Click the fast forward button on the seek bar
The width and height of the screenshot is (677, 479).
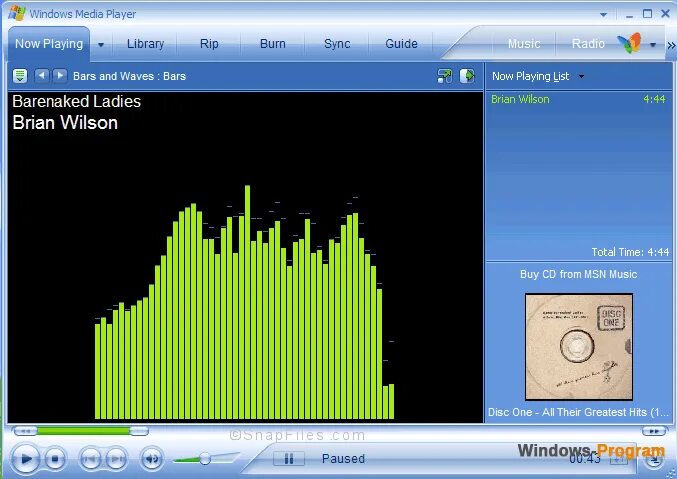(x=654, y=431)
